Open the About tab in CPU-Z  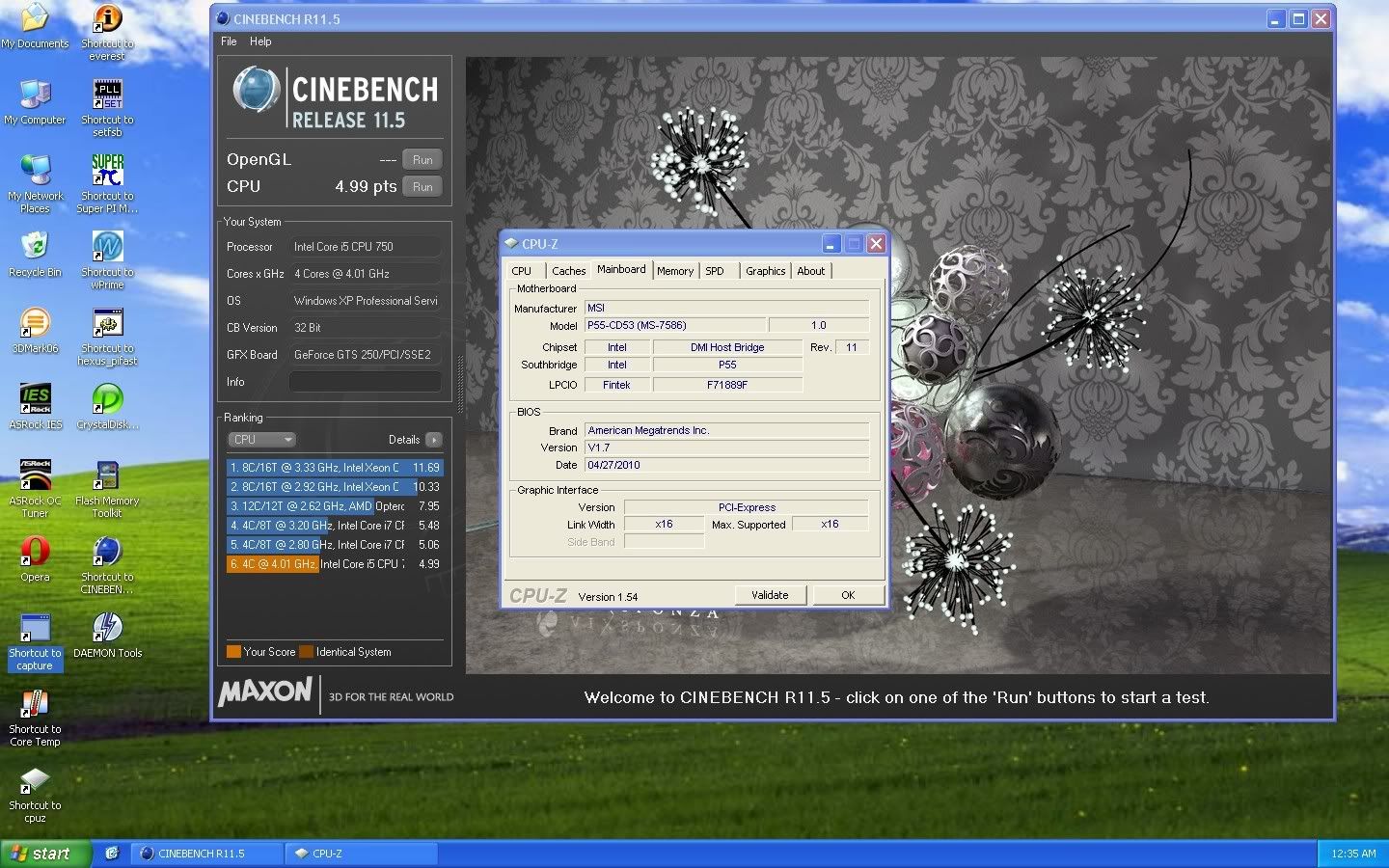tap(811, 271)
